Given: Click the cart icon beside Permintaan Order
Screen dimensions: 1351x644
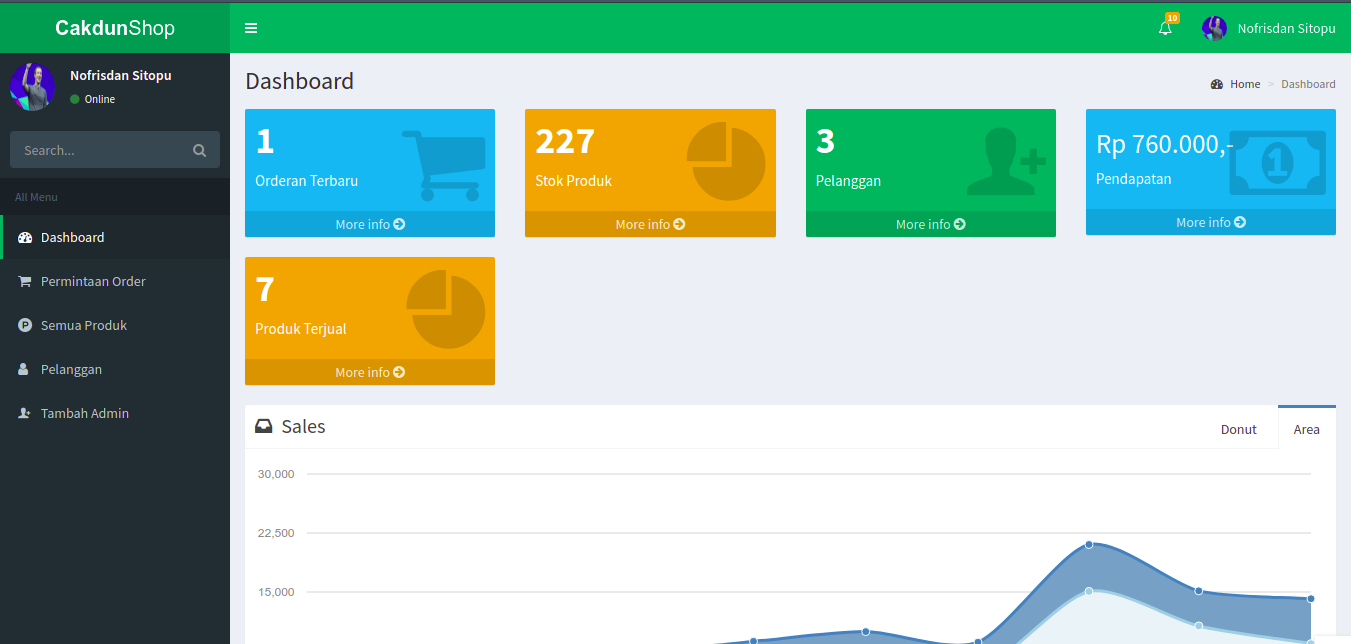Looking at the screenshot, I should [x=25, y=281].
